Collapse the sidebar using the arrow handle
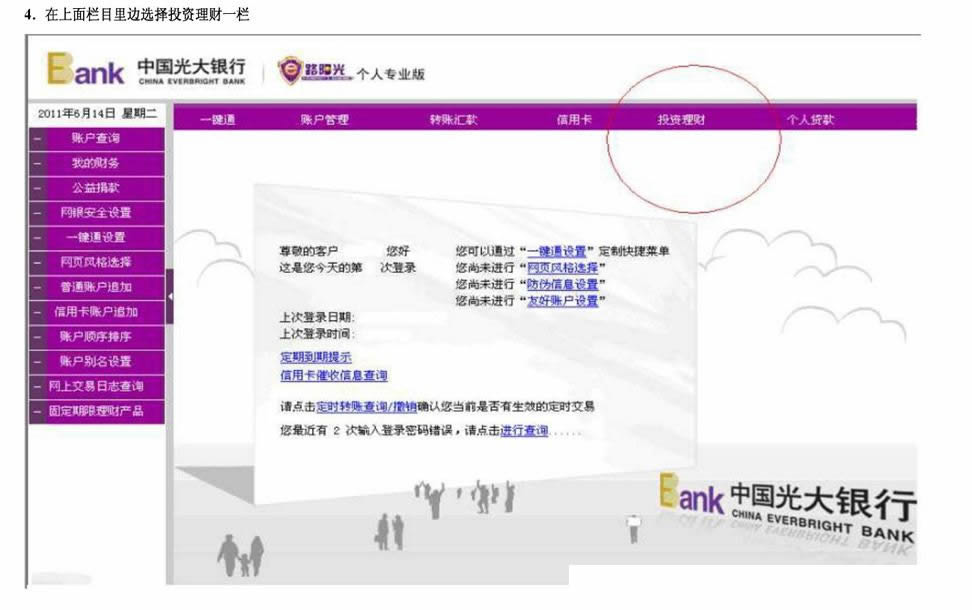This screenshot has width=972, height=610. [x=170, y=296]
